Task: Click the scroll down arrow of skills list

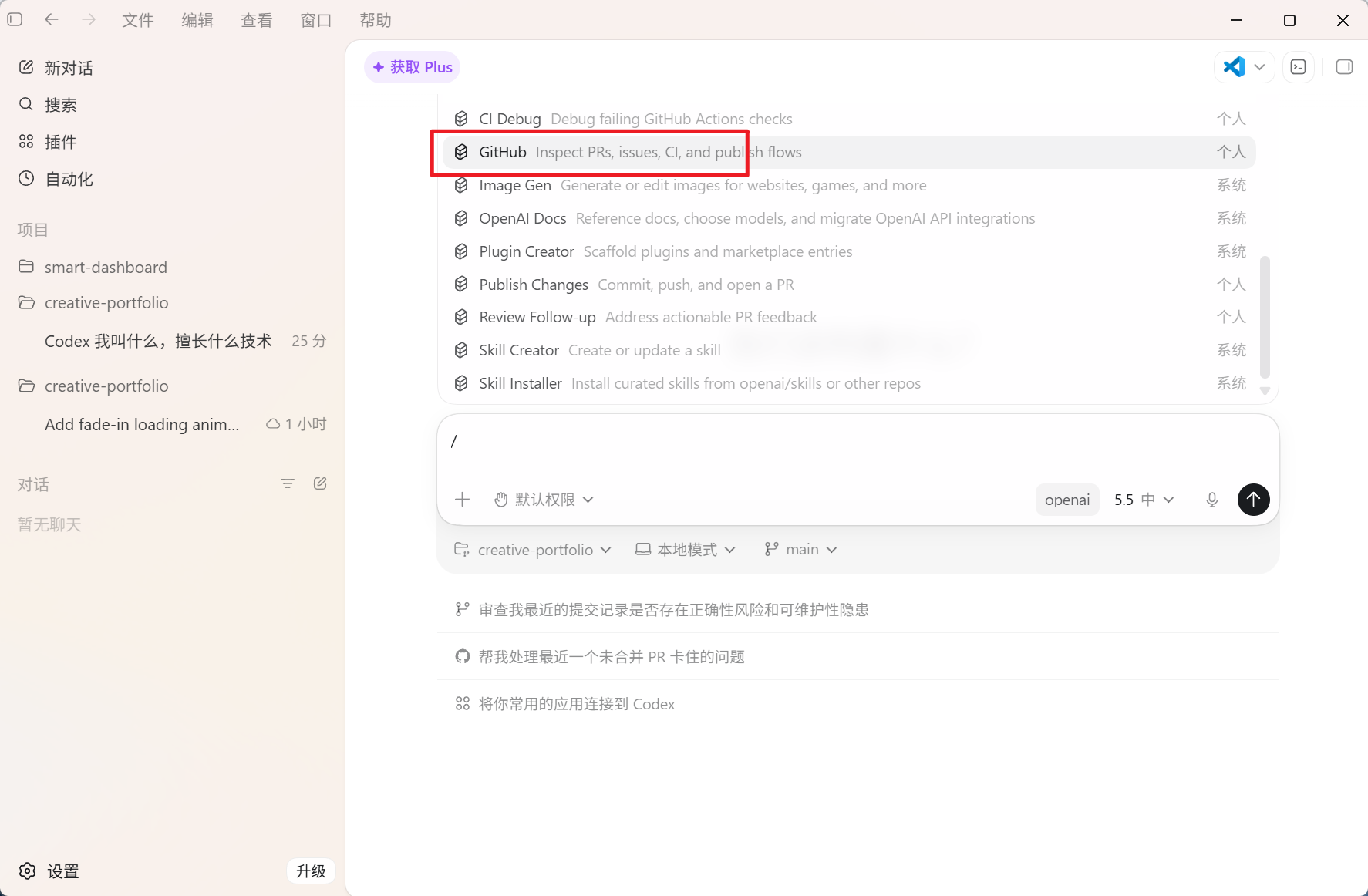Action: [1265, 391]
